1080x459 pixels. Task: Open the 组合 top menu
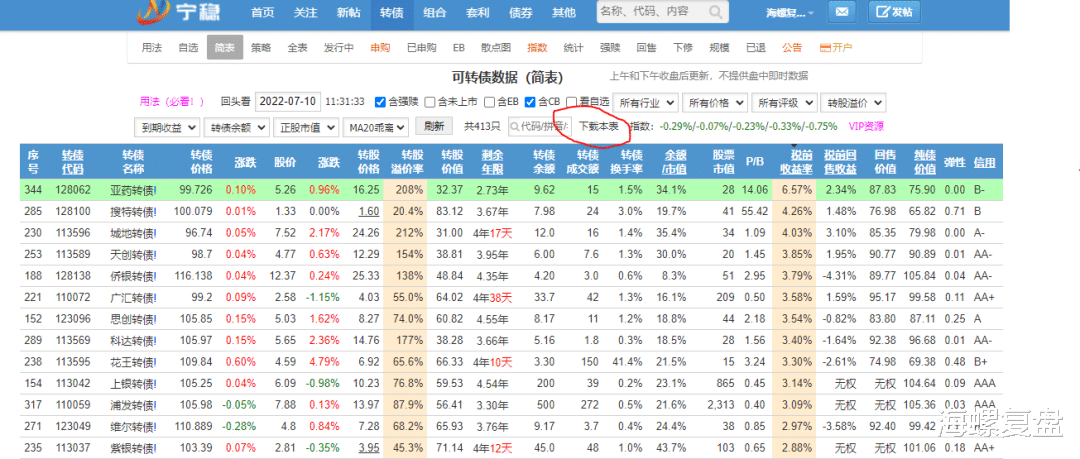[435, 12]
